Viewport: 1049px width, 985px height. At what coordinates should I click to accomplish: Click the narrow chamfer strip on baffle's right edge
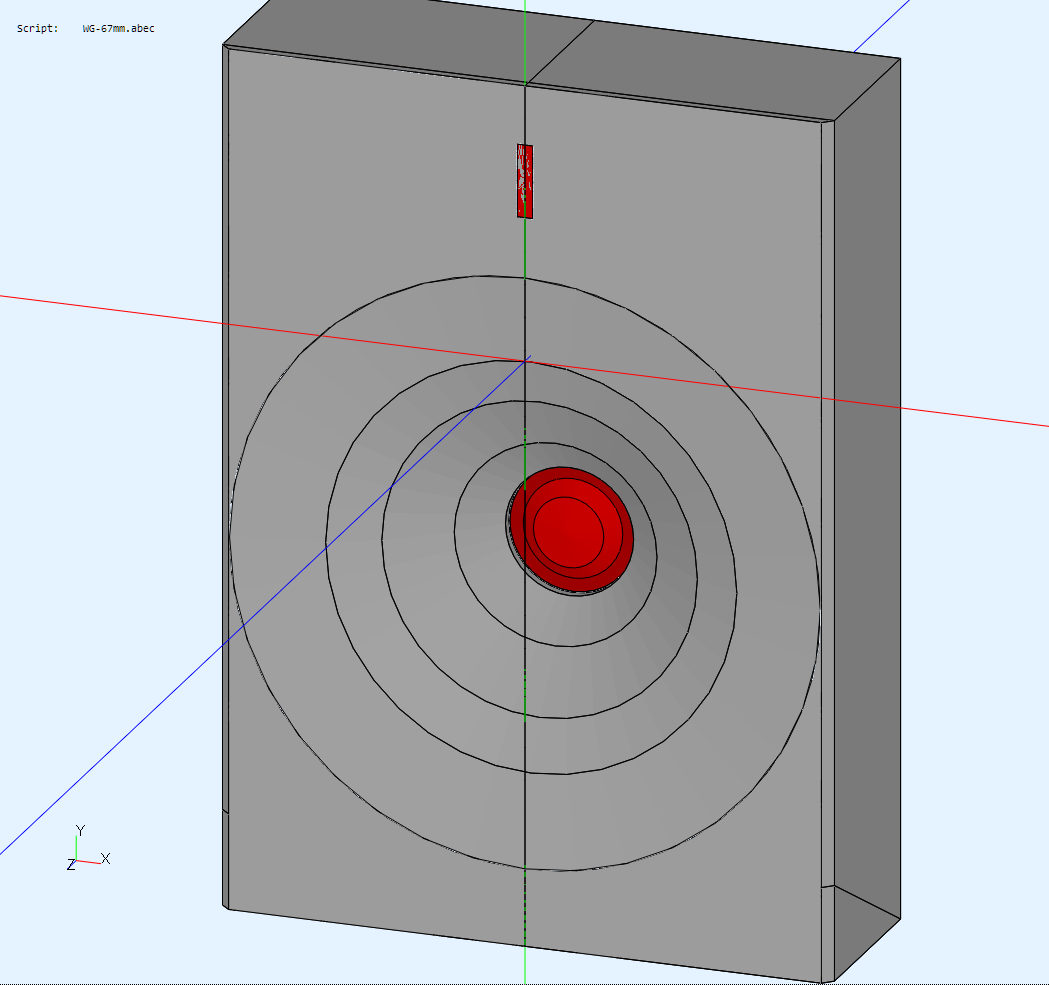(828, 500)
